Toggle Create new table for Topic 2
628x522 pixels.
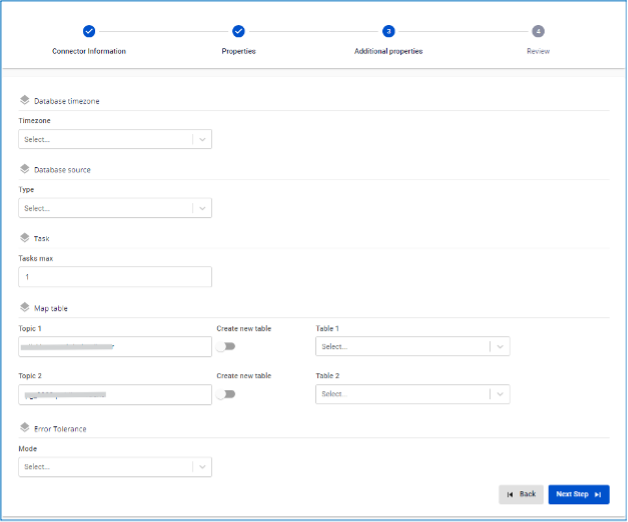(x=225, y=394)
